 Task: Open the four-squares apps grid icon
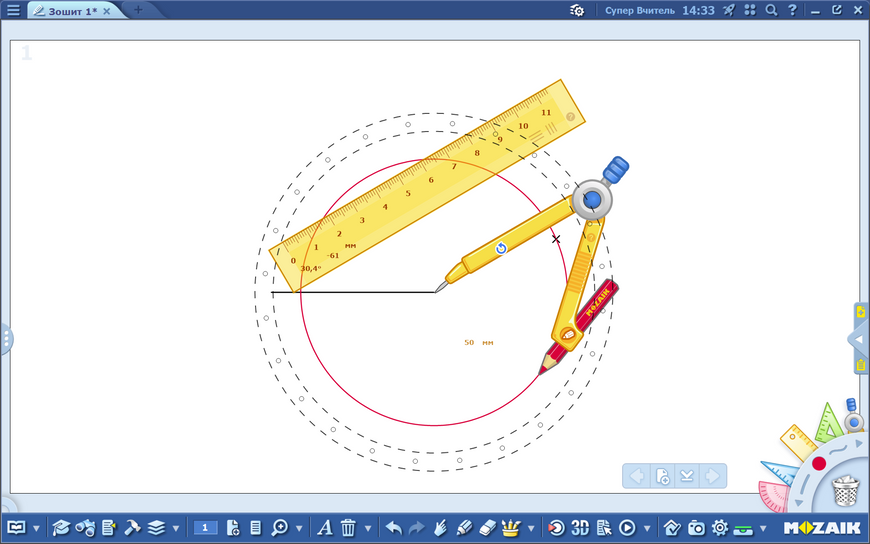coord(750,10)
